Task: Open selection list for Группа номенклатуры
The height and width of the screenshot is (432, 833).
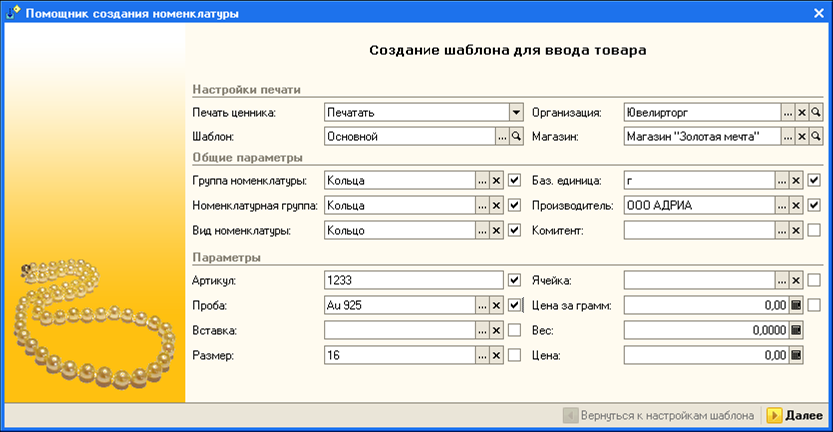Action: tap(482, 181)
